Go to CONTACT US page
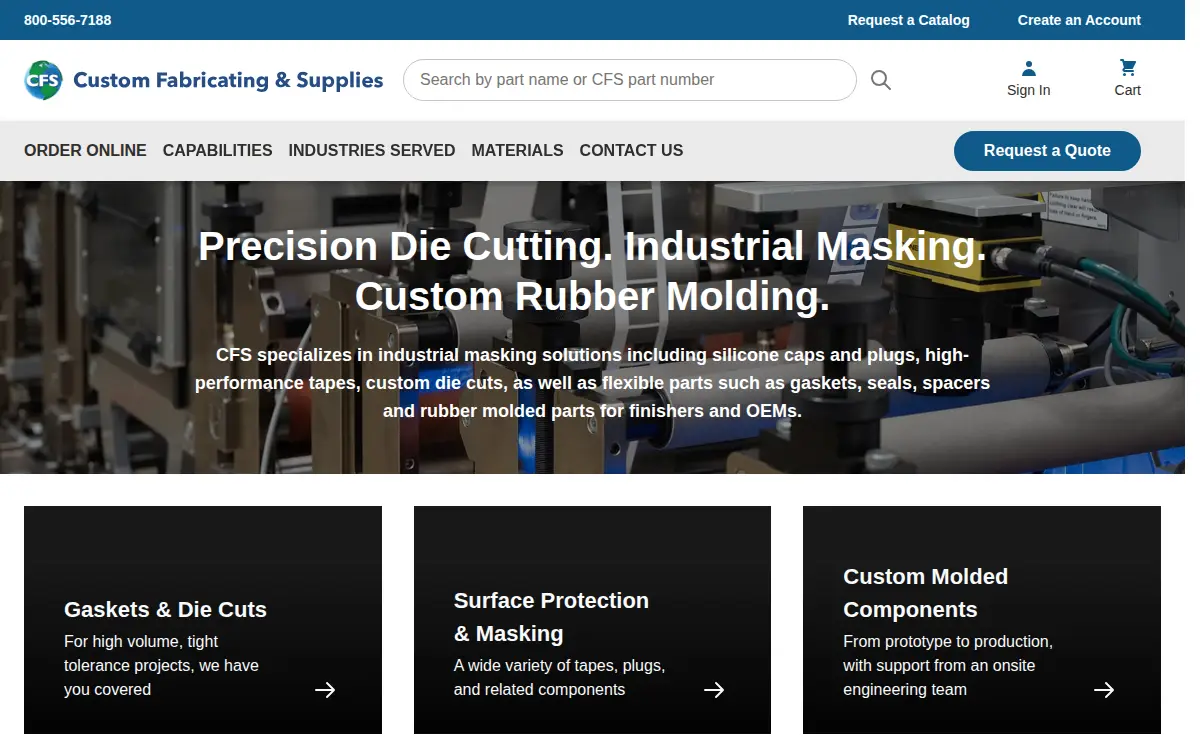 coord(631,150)
